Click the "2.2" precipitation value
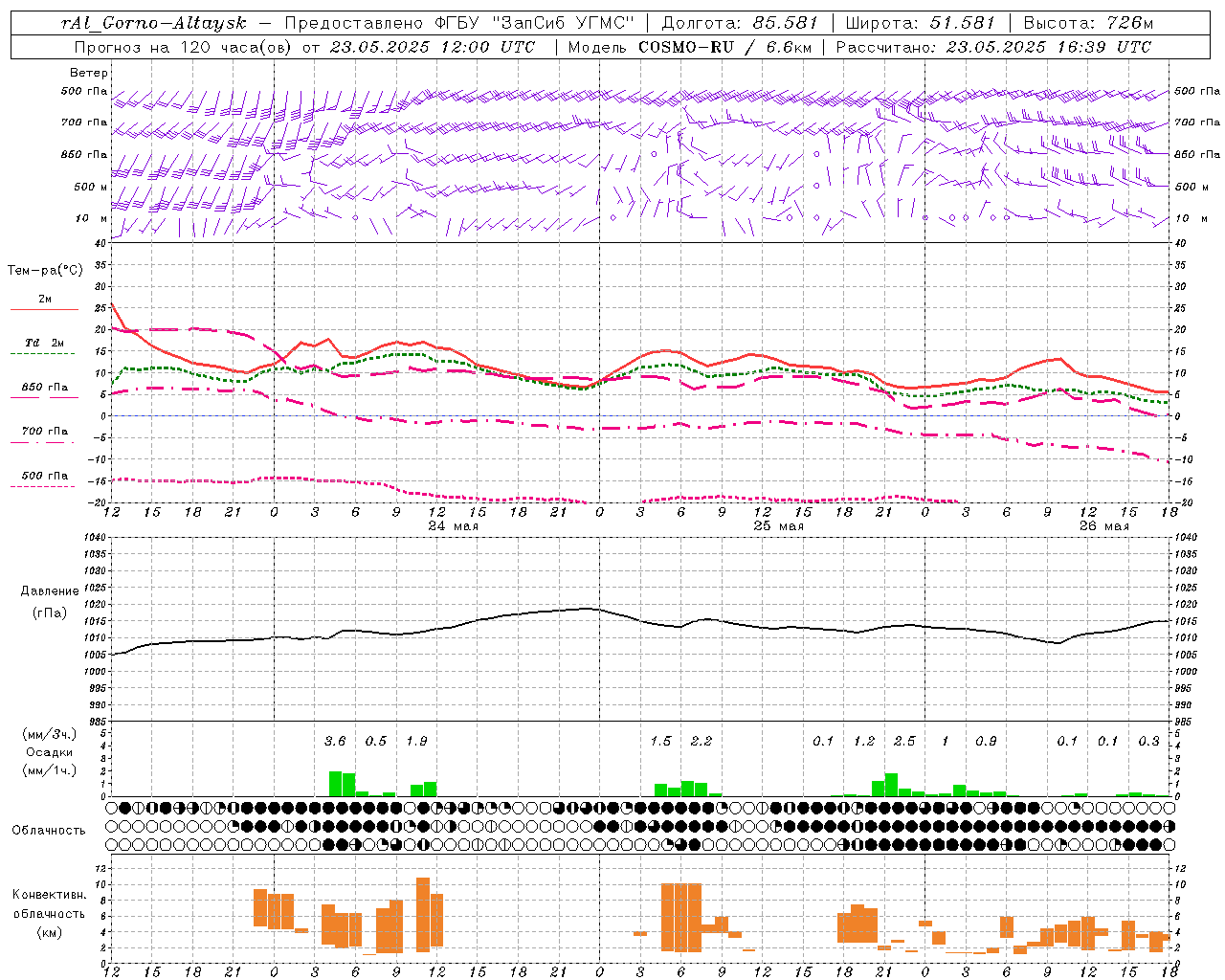The width and height of the screenshot is (1225, 980). (x=702, y=741)
